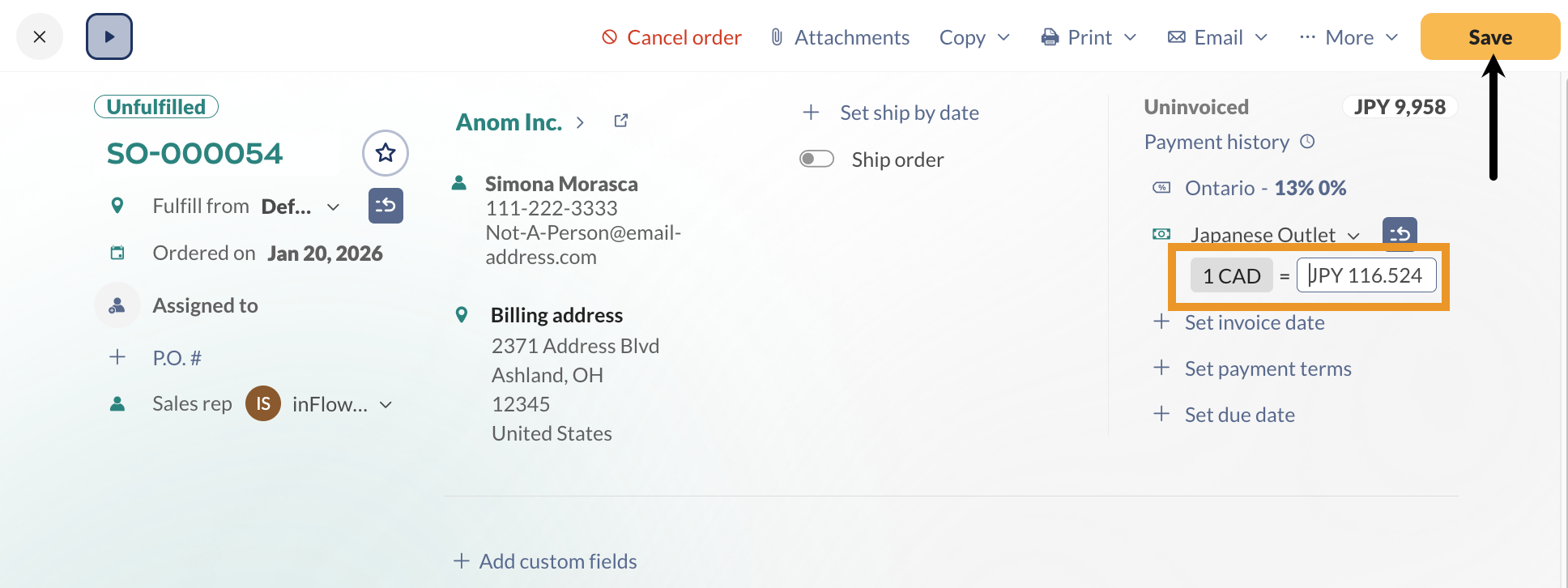The width and height of the screenshot is (1568, 588).
Task: Open Anom Inc. via the external link icon
Action: [620, 119]
